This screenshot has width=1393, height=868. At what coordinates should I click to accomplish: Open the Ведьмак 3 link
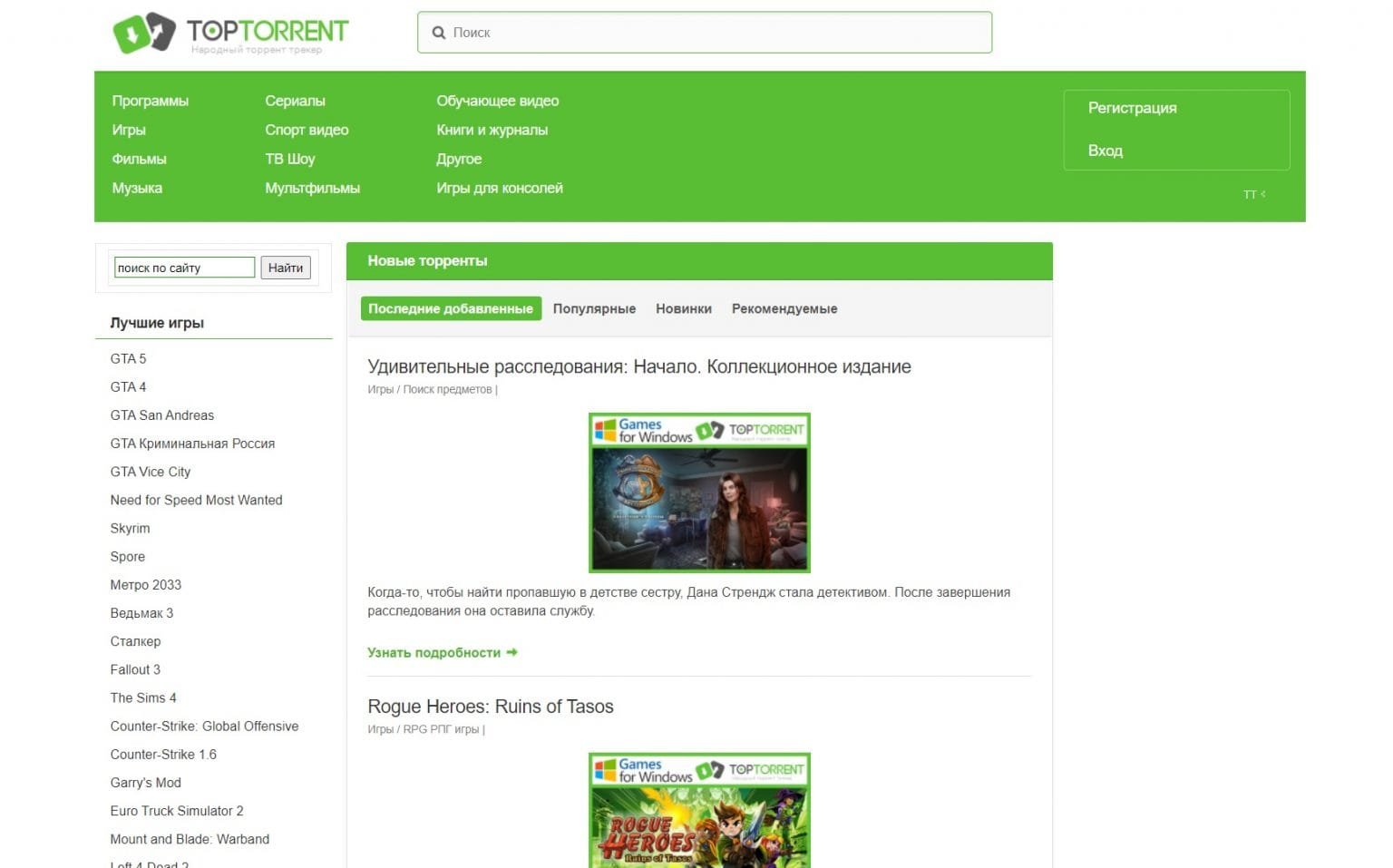pos(141,613)
